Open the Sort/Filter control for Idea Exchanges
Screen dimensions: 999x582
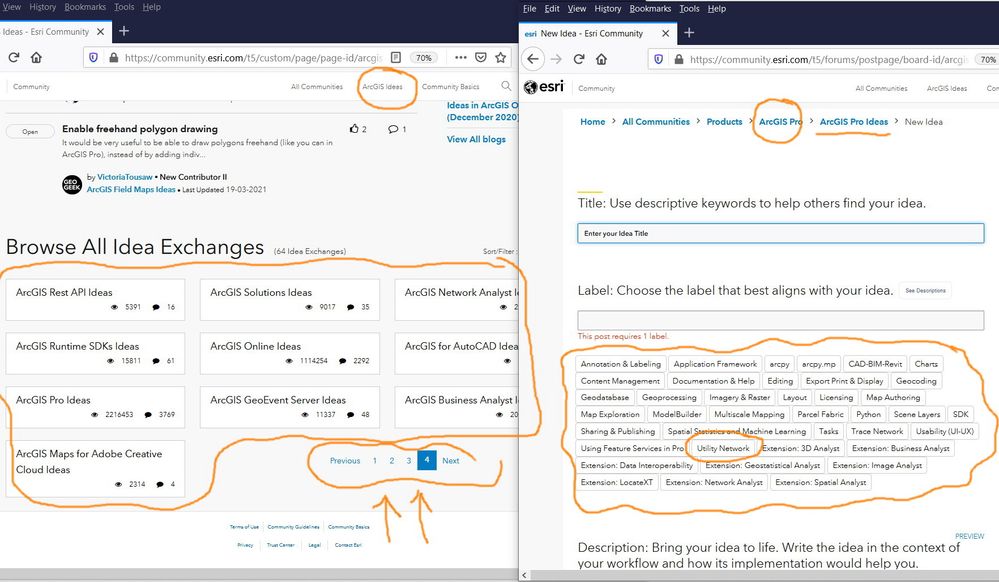pos(500,251)
